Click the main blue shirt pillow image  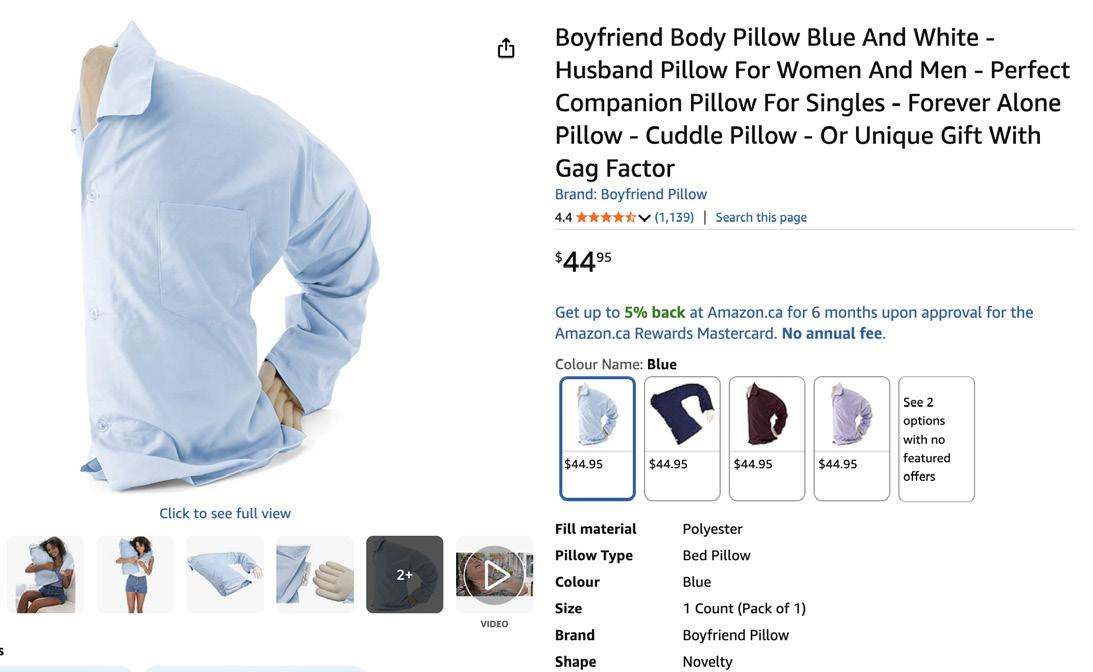click(x=225, y=257)
